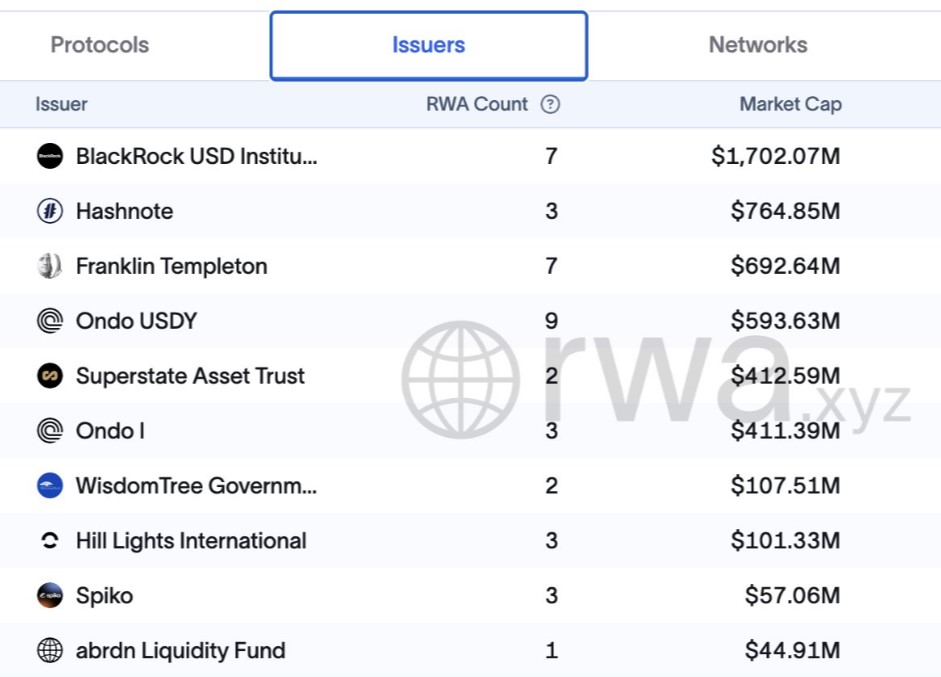Sort table by Market Cap column
Image resolution: width=941 pixels, height=677 pixels.
[x=790, y=104]
